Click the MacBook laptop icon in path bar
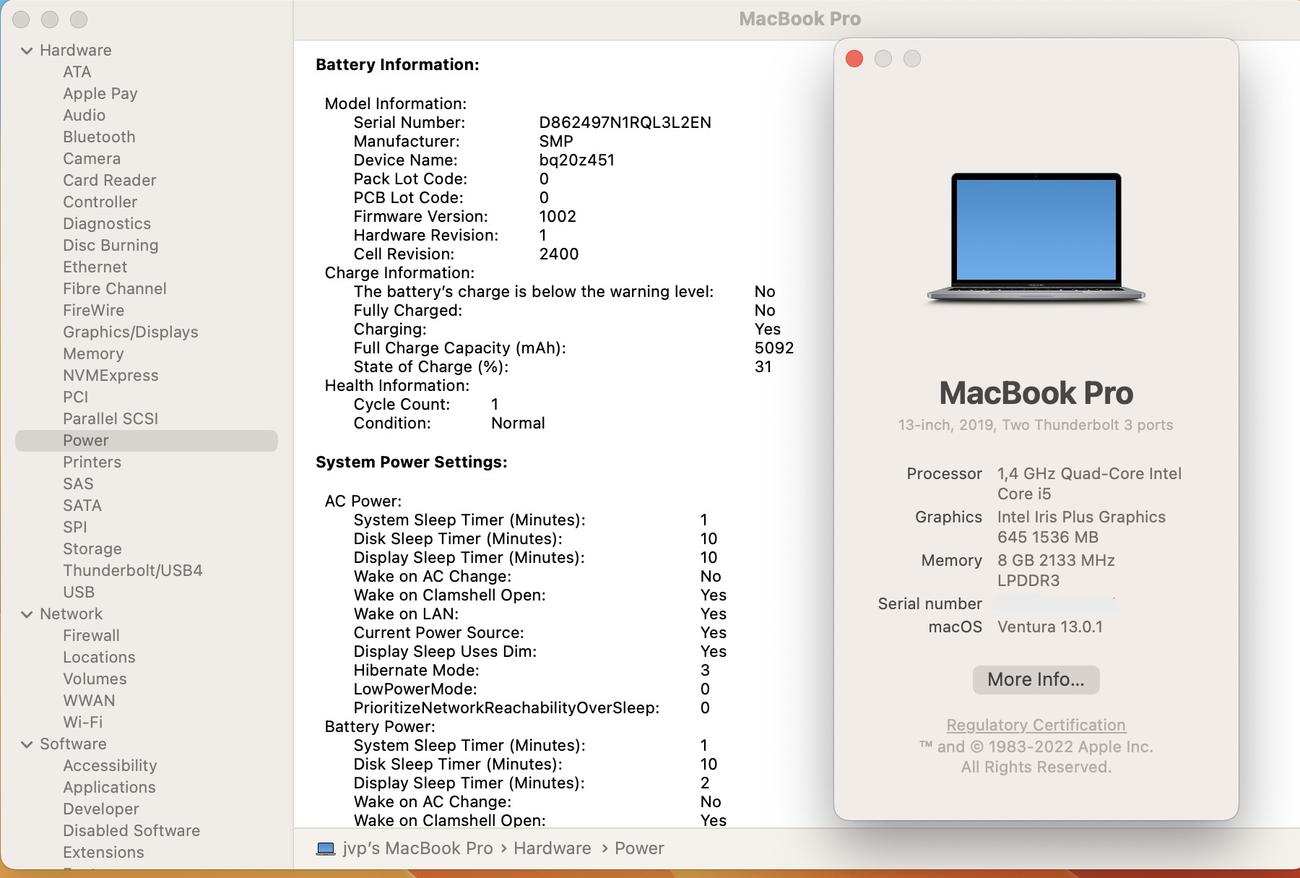 click(326, 848)
